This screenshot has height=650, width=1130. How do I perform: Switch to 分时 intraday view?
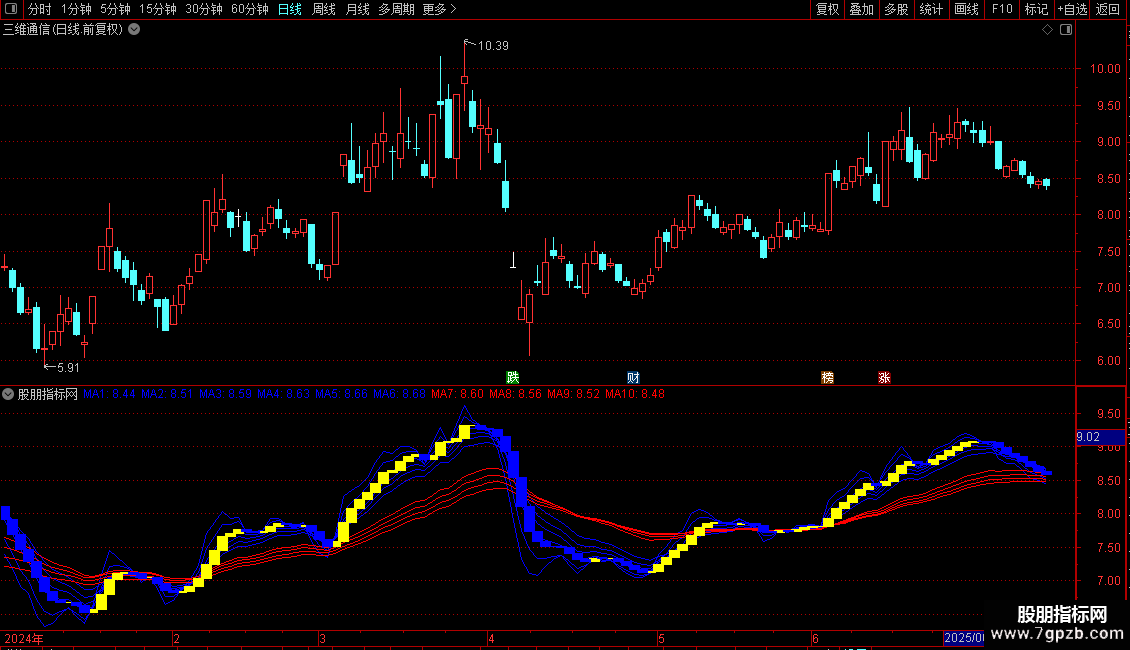click(40, 9)
